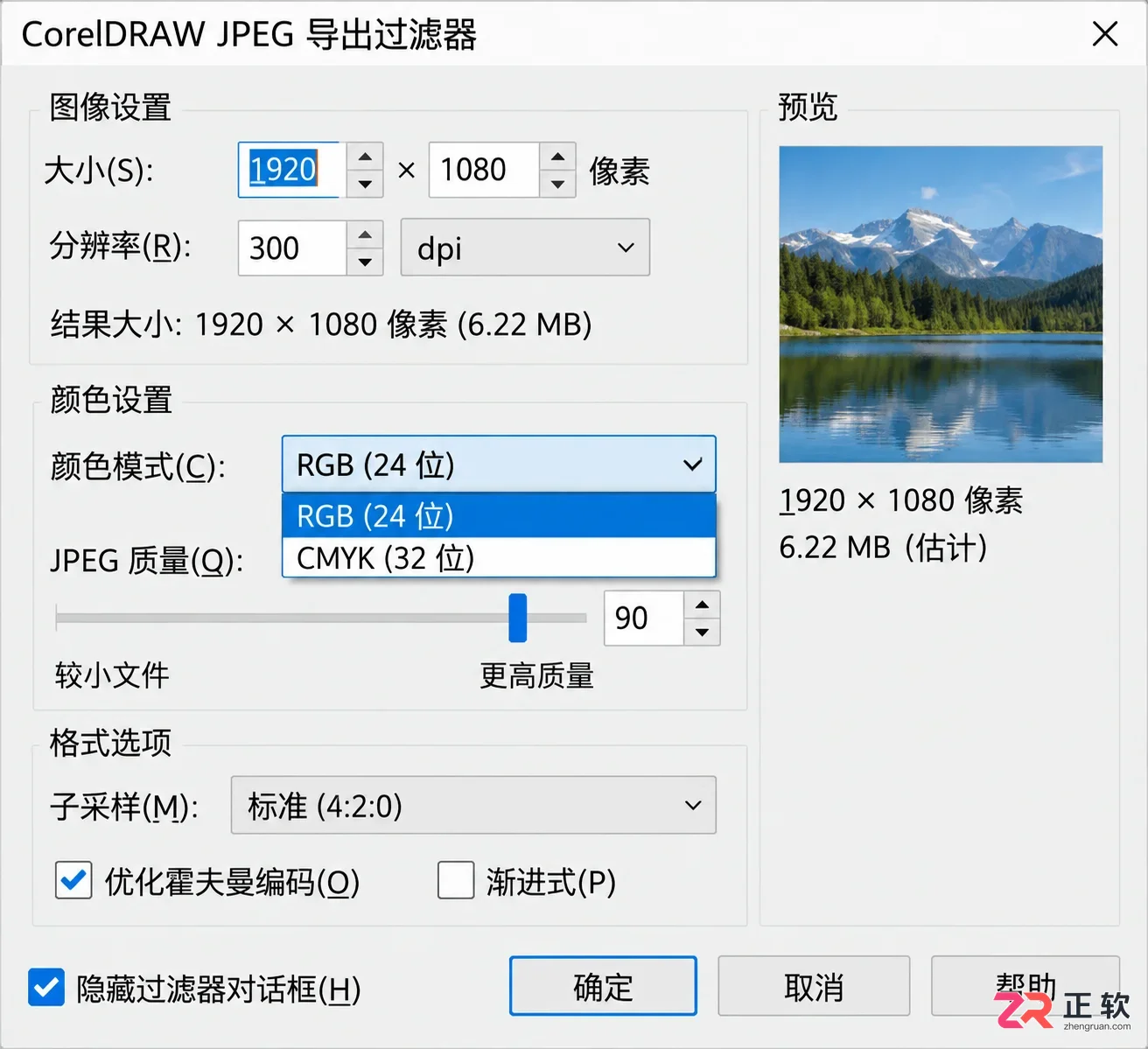Close the JPEG export filter dialog
The width and height of the screenshot is (1148, 1049).
(1105, 34)
